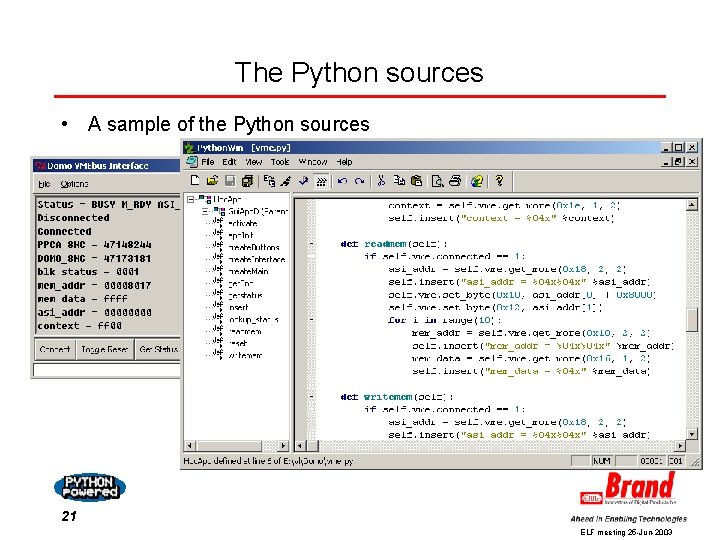Click the Cut scissors icon
The height and width of the screenshot is (540, 720).
click(381, 181)
